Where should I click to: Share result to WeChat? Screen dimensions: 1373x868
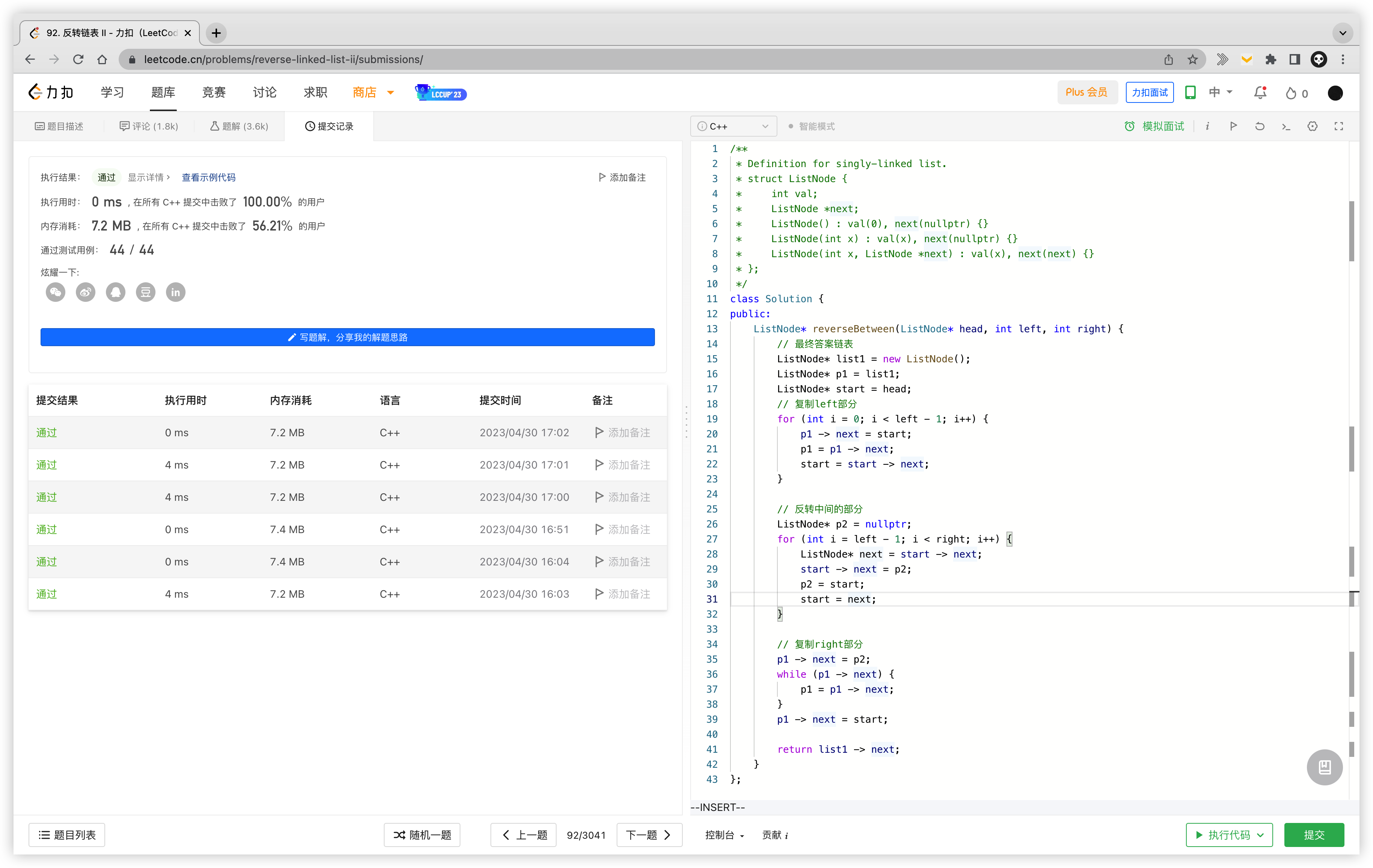click(x=55, y=292)
